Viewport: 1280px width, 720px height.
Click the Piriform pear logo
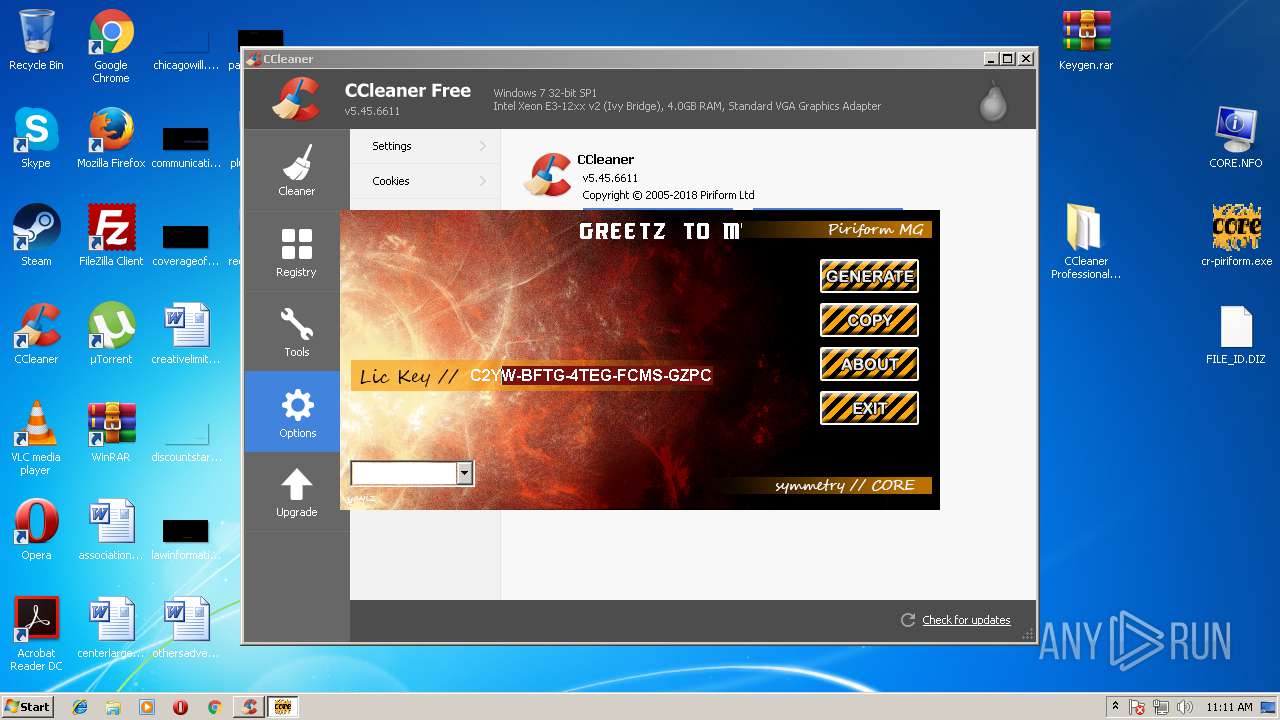pyautogui.click(x=992, y=100)
